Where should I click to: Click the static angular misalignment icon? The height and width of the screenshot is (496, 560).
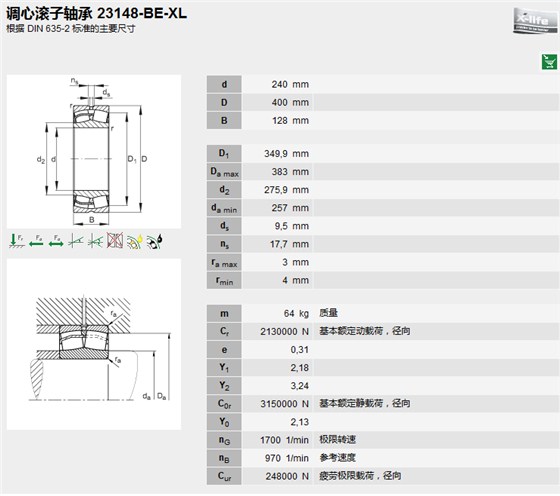pyautogui.click(x=76, y=241)
